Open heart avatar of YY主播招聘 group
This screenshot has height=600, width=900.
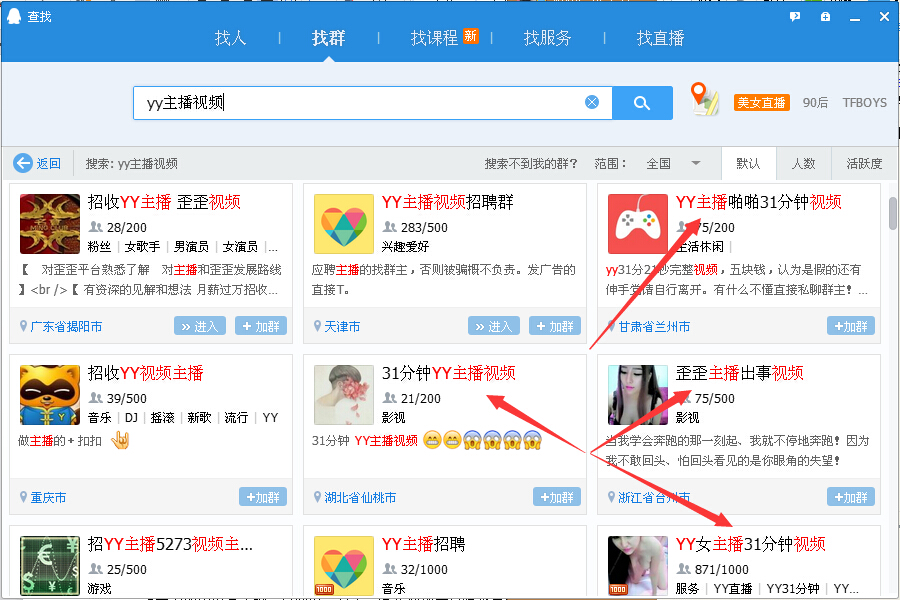(344, 566)
